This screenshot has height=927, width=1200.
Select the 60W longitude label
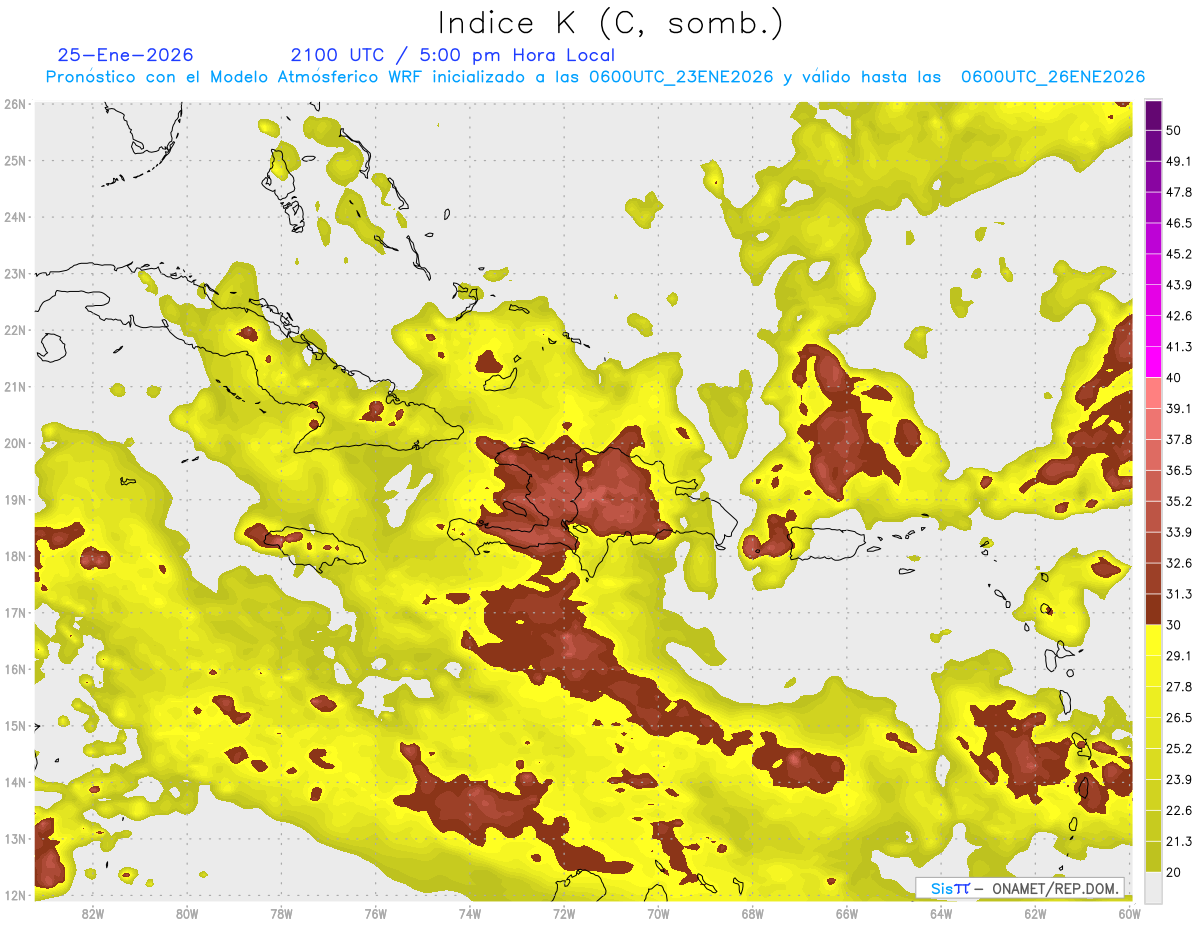click(x=1130, y=913)
